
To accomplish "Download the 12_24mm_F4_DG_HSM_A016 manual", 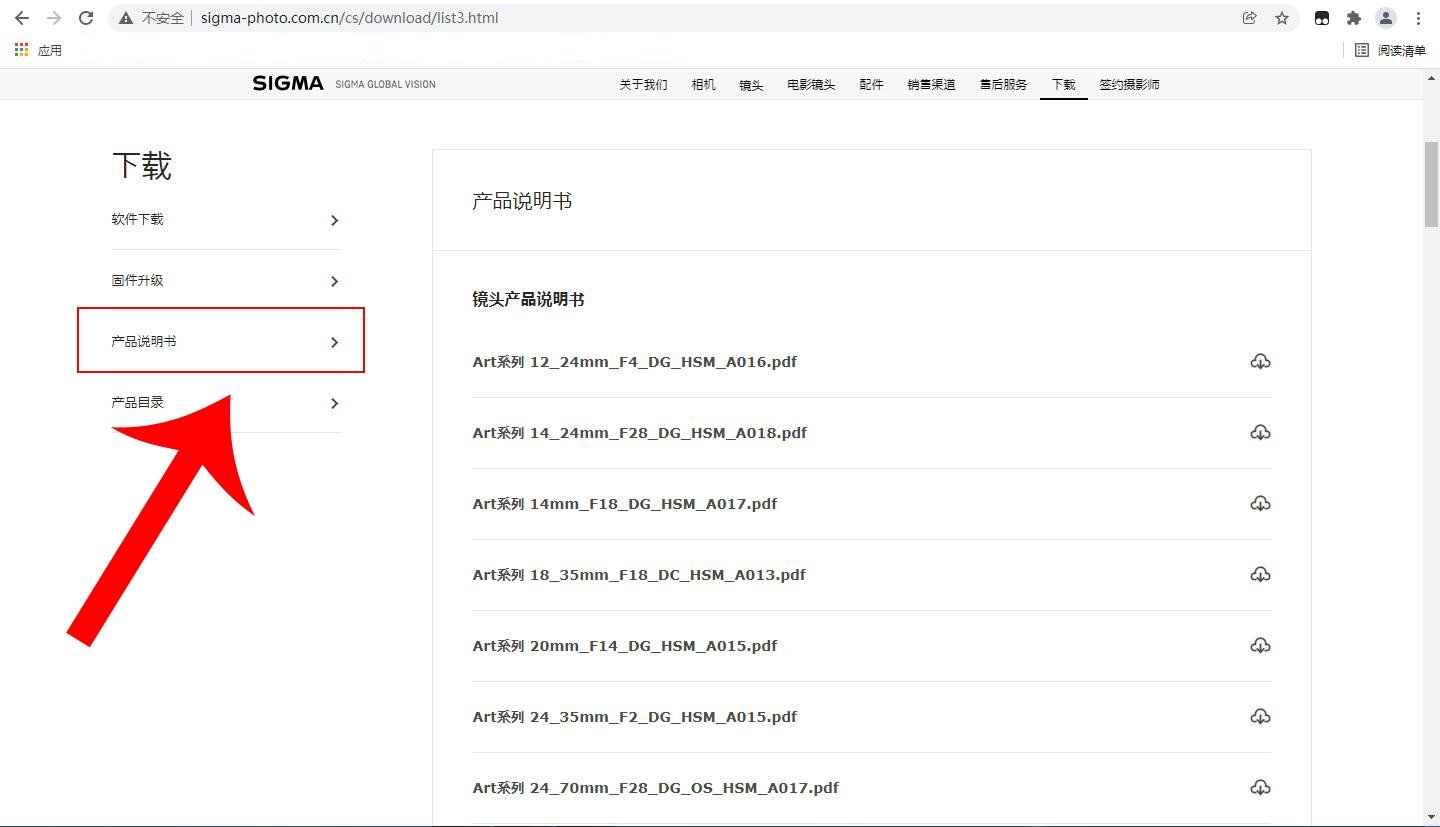I will [1260, 361].
